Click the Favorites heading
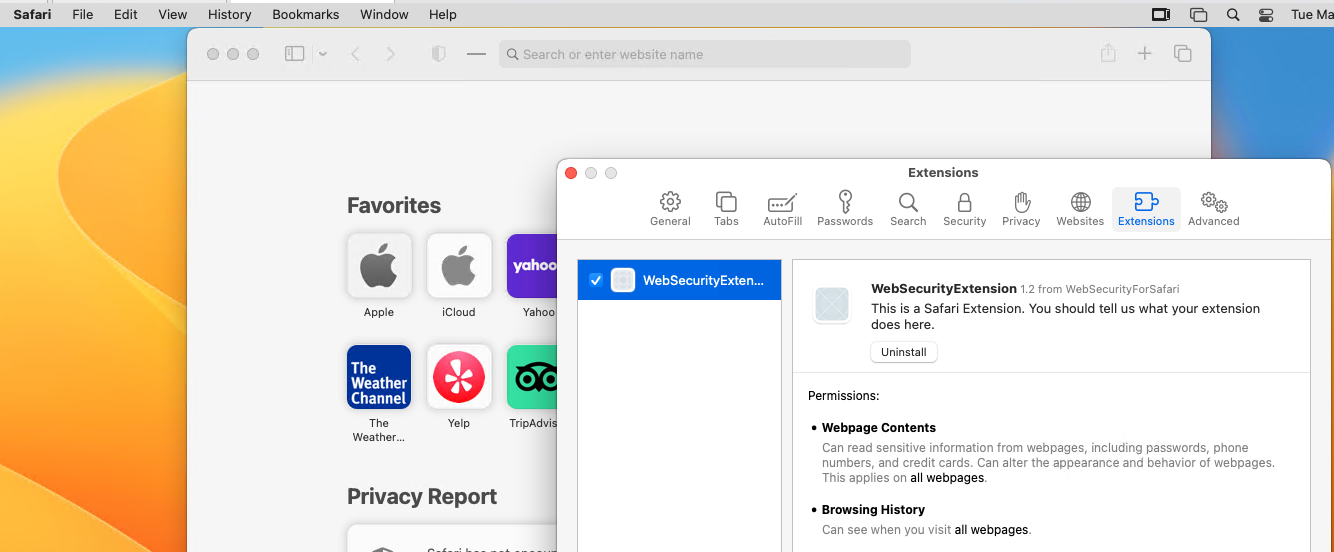The height and width of the screenshot is (552, 1334). tap(394, 205)
